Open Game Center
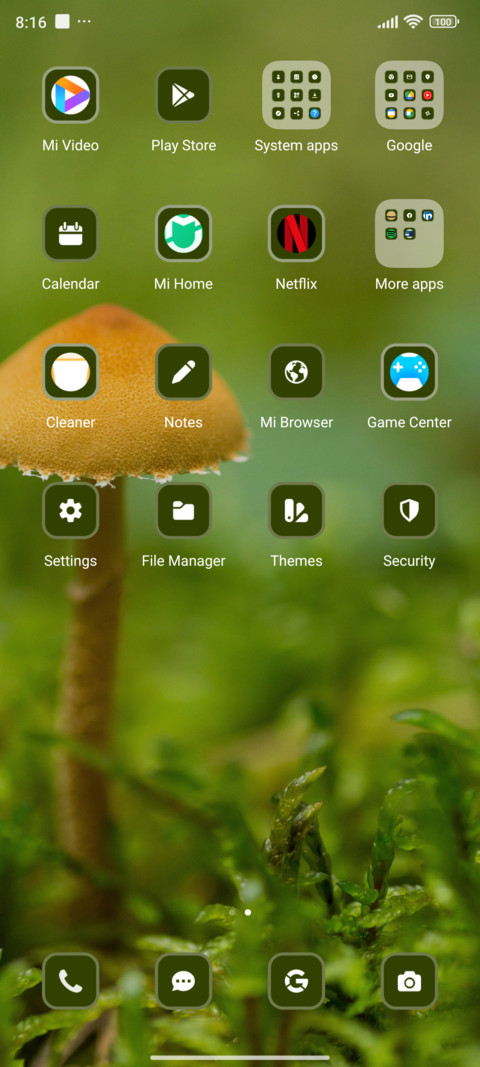 (409, 372)
